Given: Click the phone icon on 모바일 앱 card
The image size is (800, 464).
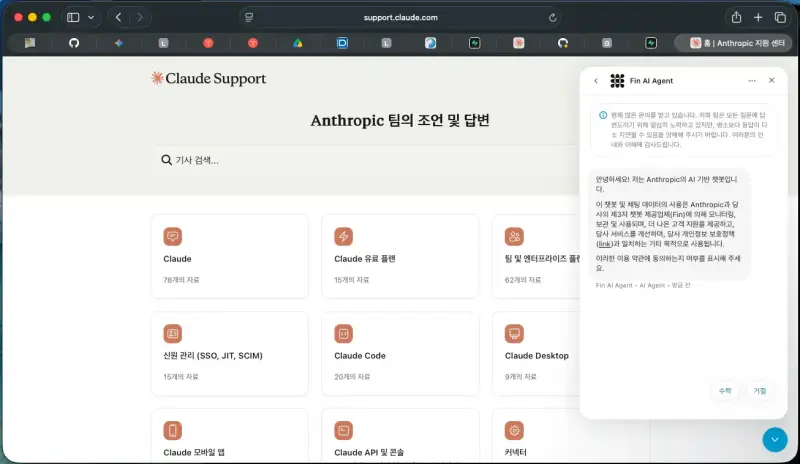Looking at the screenshot, I should [172, 430].
